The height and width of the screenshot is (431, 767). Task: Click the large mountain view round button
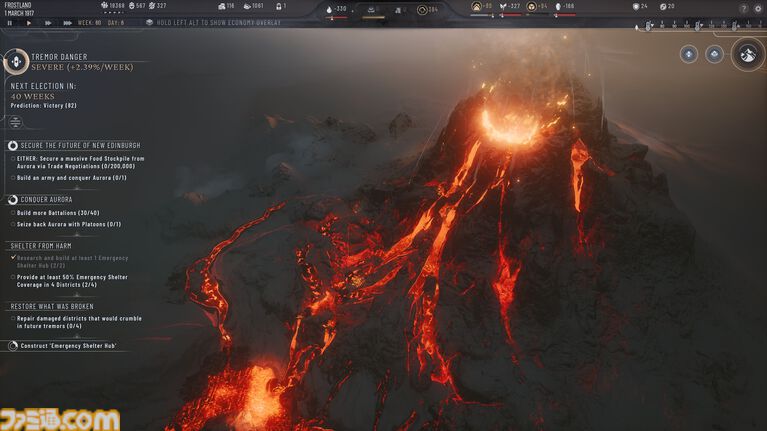(746, 55)
